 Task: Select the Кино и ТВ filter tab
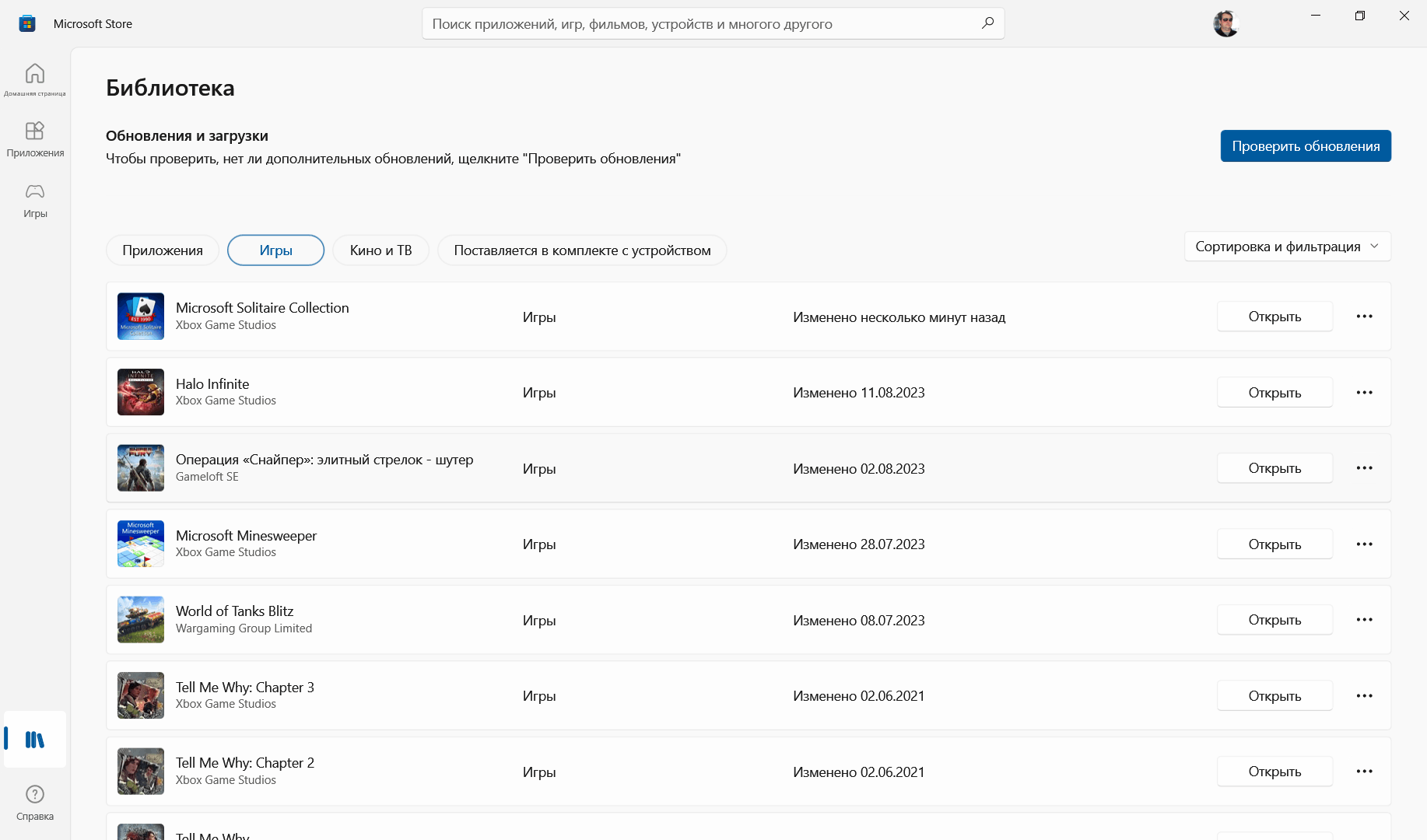click(380, 250)
